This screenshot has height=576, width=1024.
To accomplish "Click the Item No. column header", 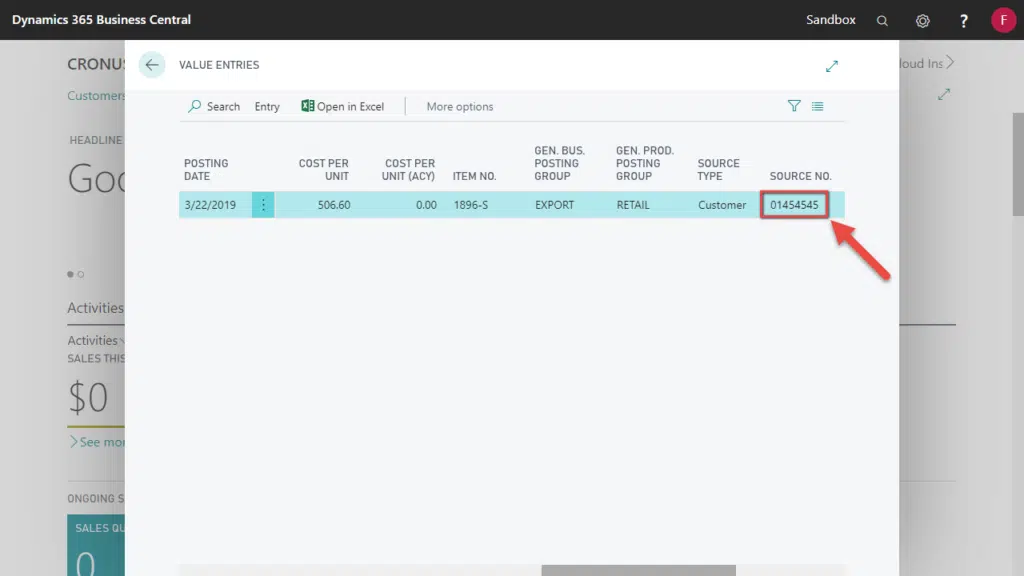I will click(474, 176).
